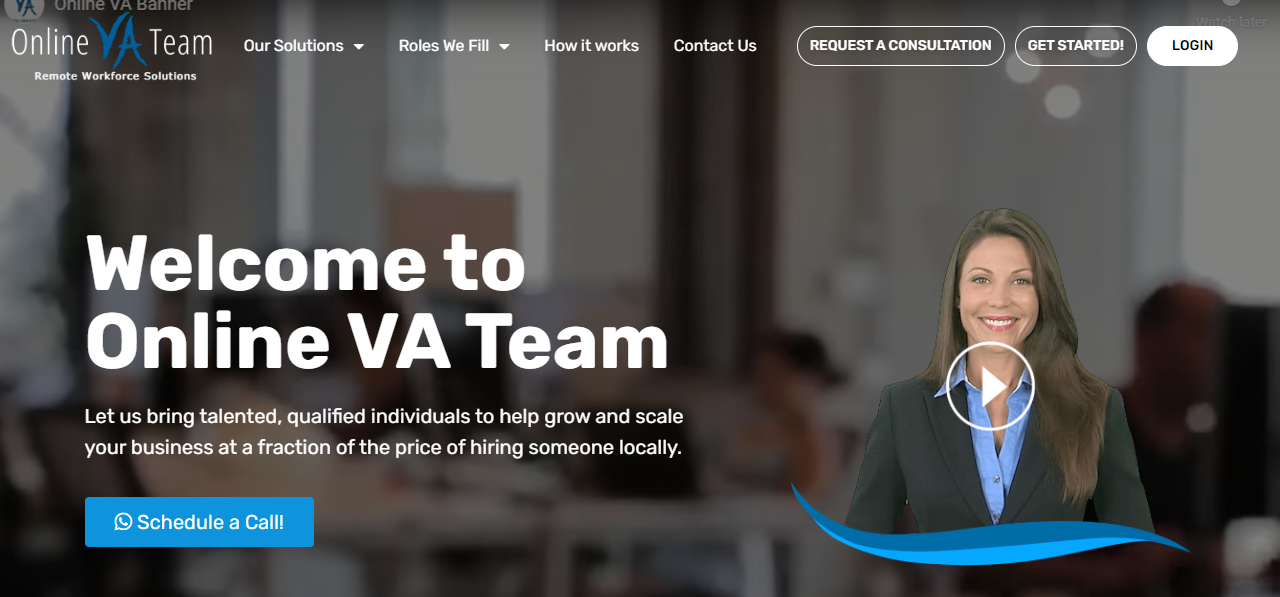Open the Our Solutions menu
This screenshot has width=1280, height=597.
(x=304, y=46)
